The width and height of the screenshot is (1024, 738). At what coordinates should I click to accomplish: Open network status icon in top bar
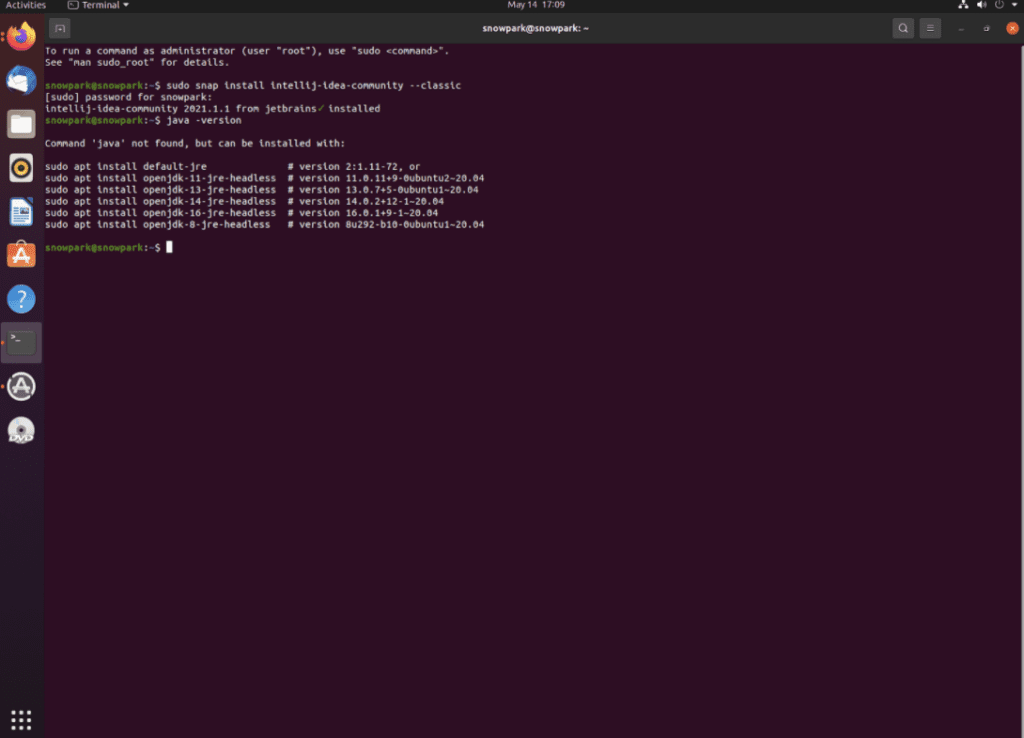[x=963, y=5]
